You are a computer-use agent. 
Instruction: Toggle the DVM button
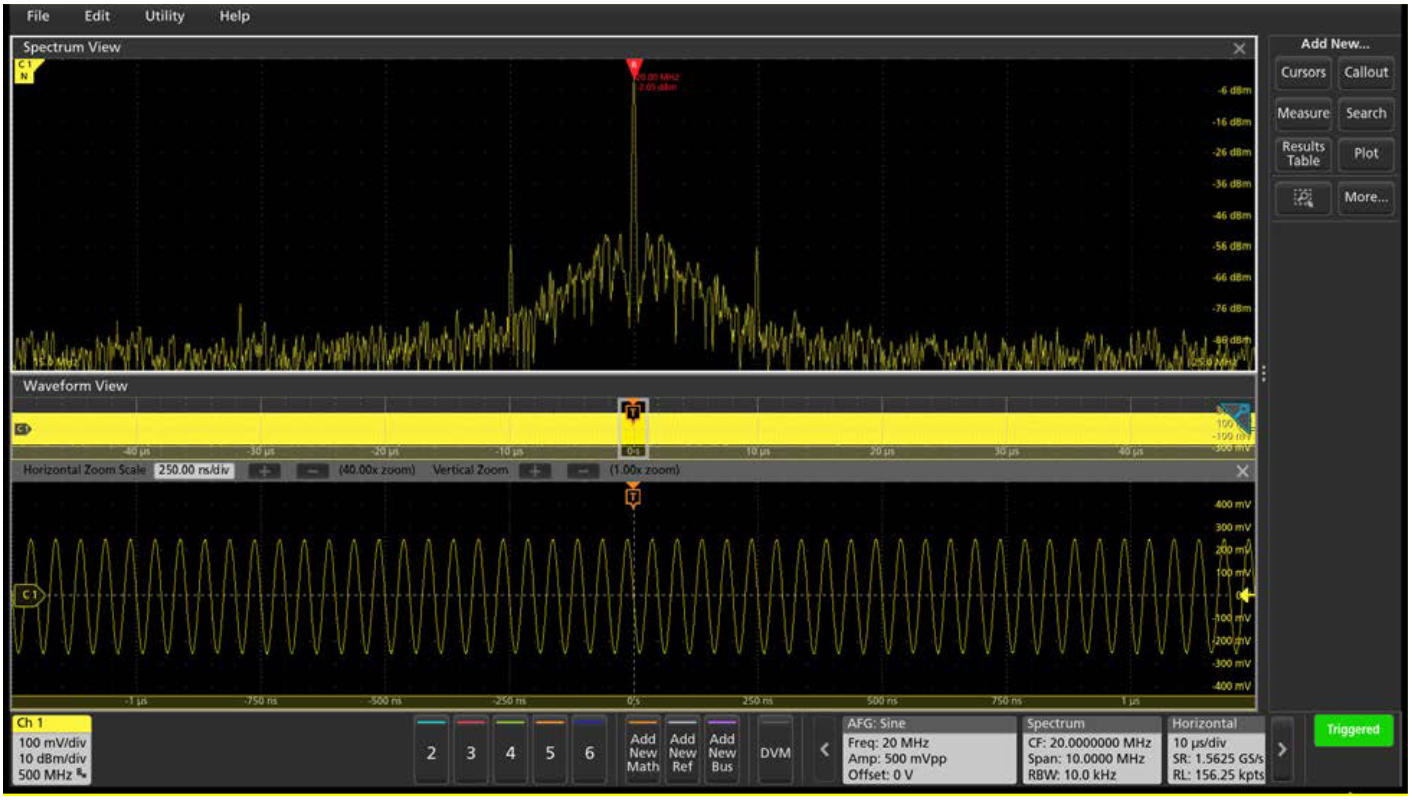coord(775,753)
